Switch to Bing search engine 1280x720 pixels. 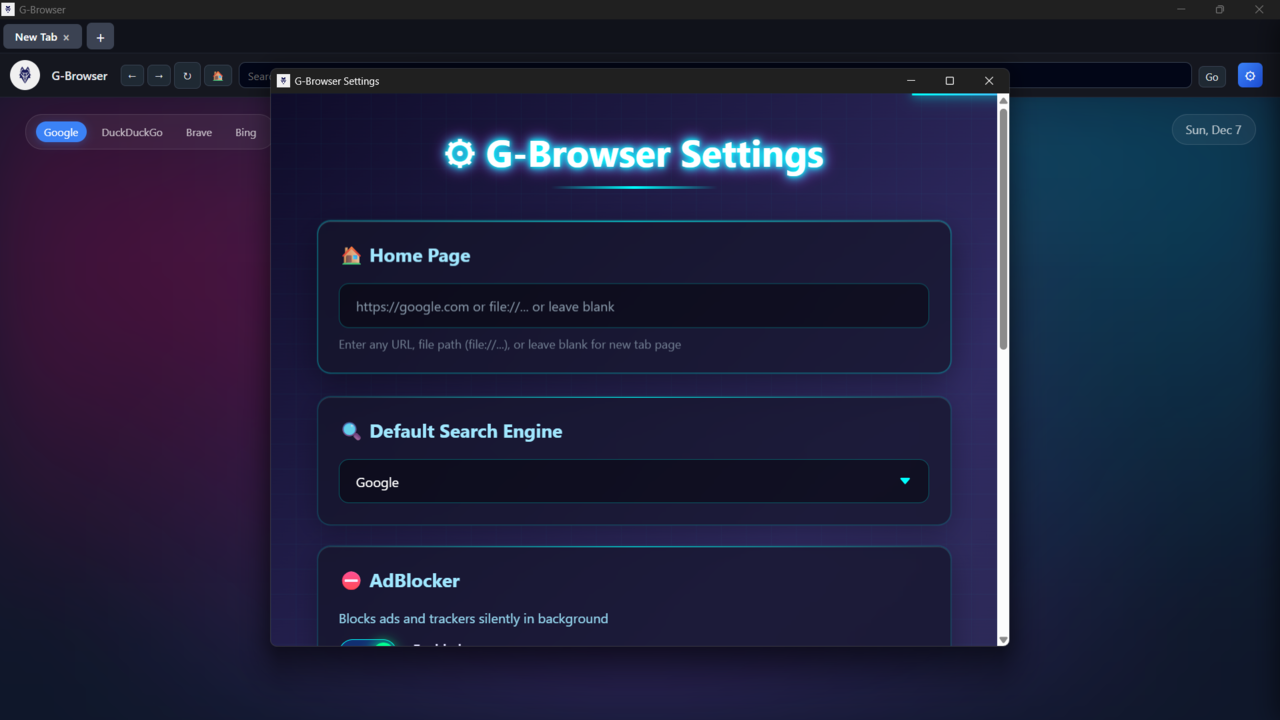point(245,131)
